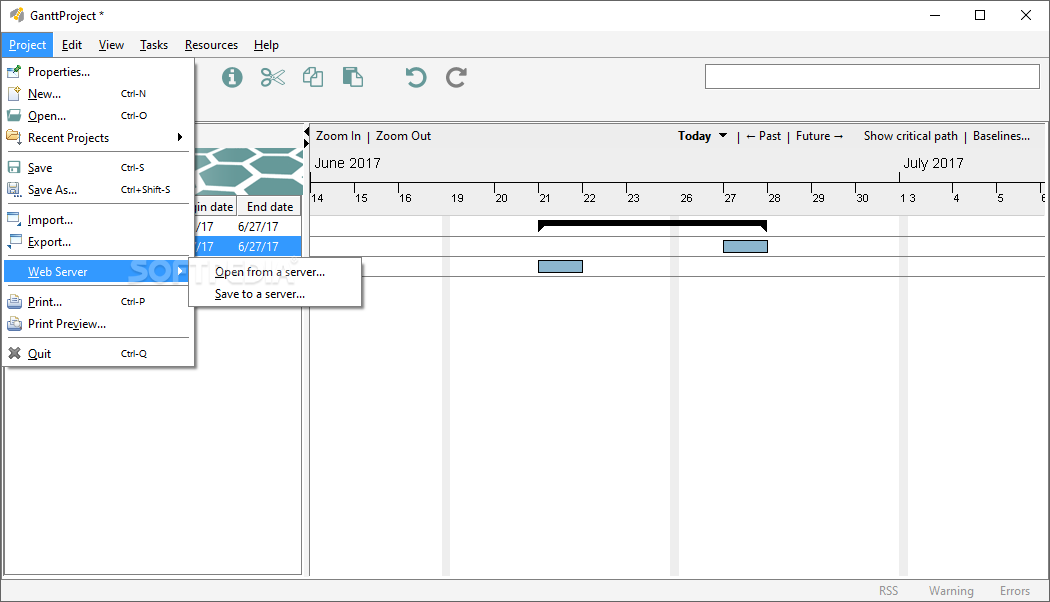Click Zoom Out on the chart
The width and height of the screenshot is (1050, 602).
coord(403,136)
